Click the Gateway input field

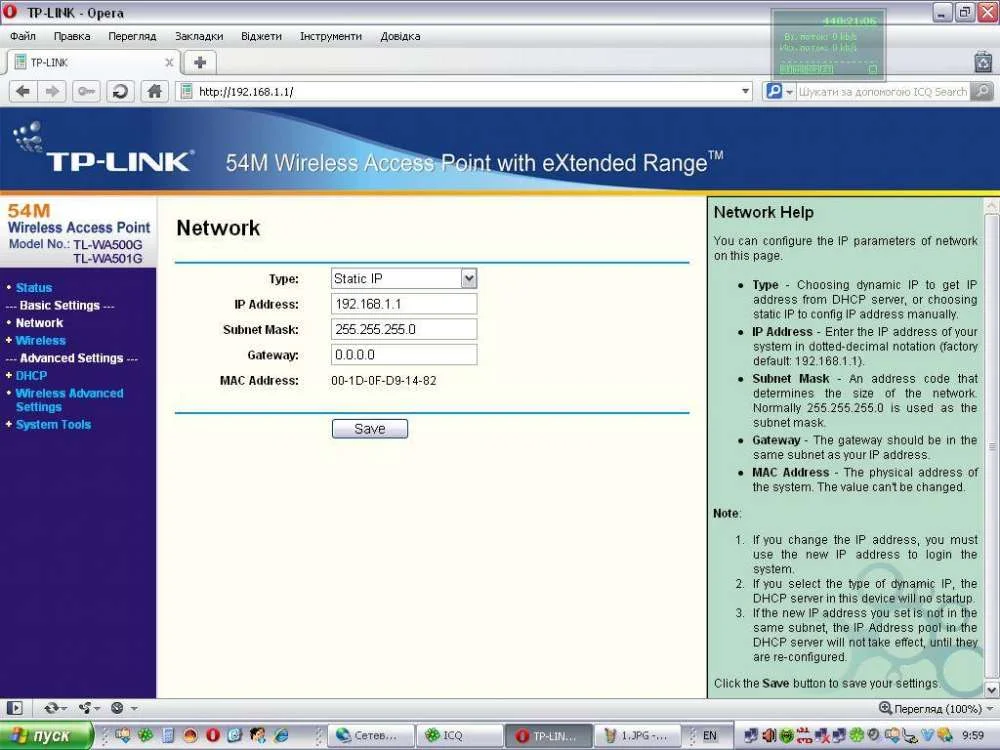coord(404,355)
